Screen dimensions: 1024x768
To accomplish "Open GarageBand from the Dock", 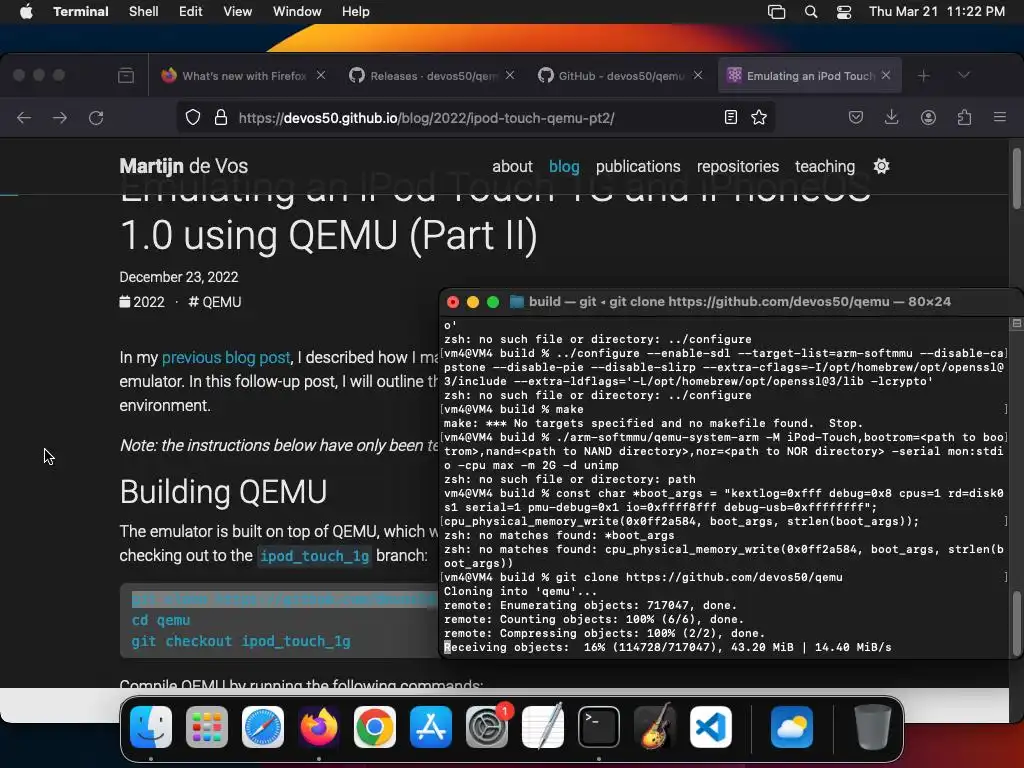I will pos(655,727).
